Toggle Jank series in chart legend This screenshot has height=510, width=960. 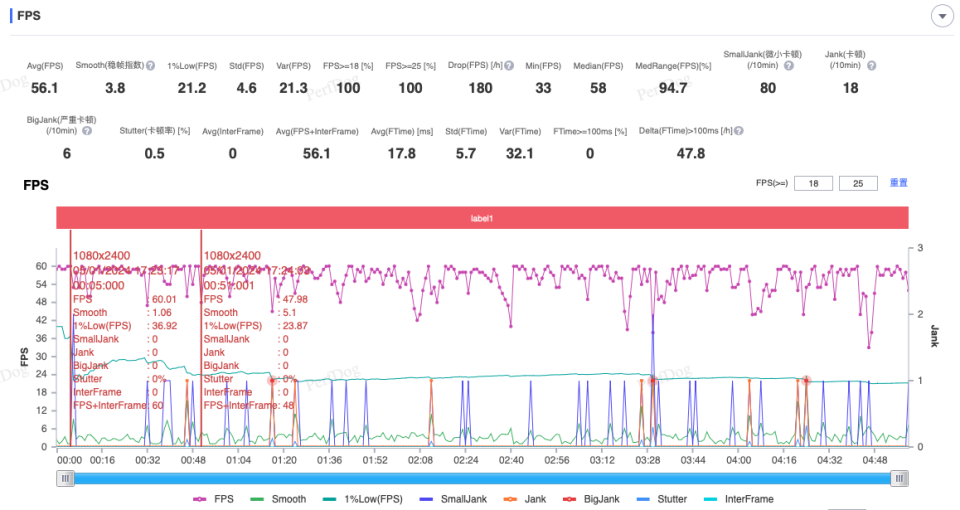(525, 499)
